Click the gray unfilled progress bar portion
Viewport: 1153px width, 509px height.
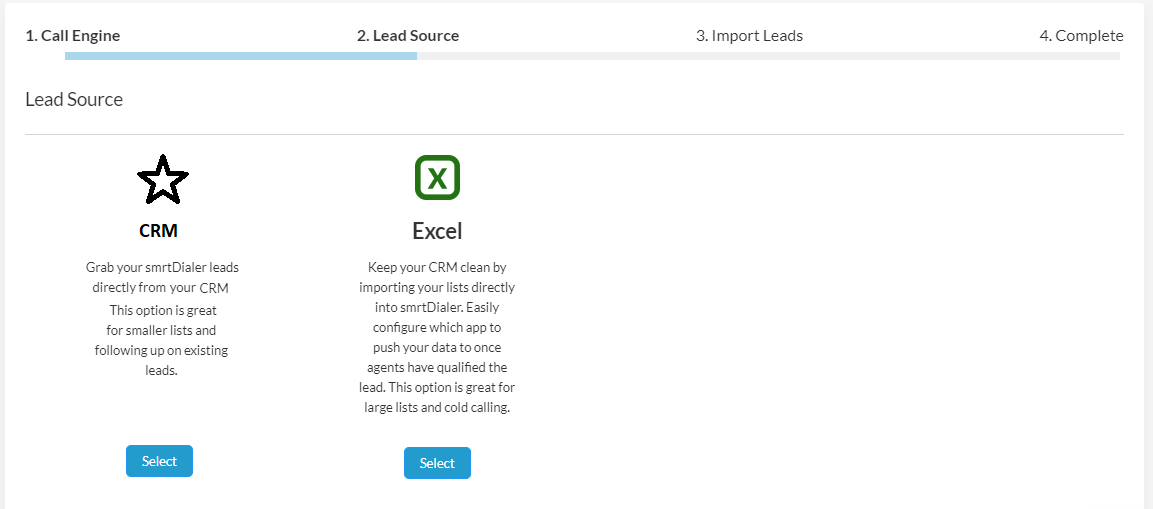(x=768, y=56)
